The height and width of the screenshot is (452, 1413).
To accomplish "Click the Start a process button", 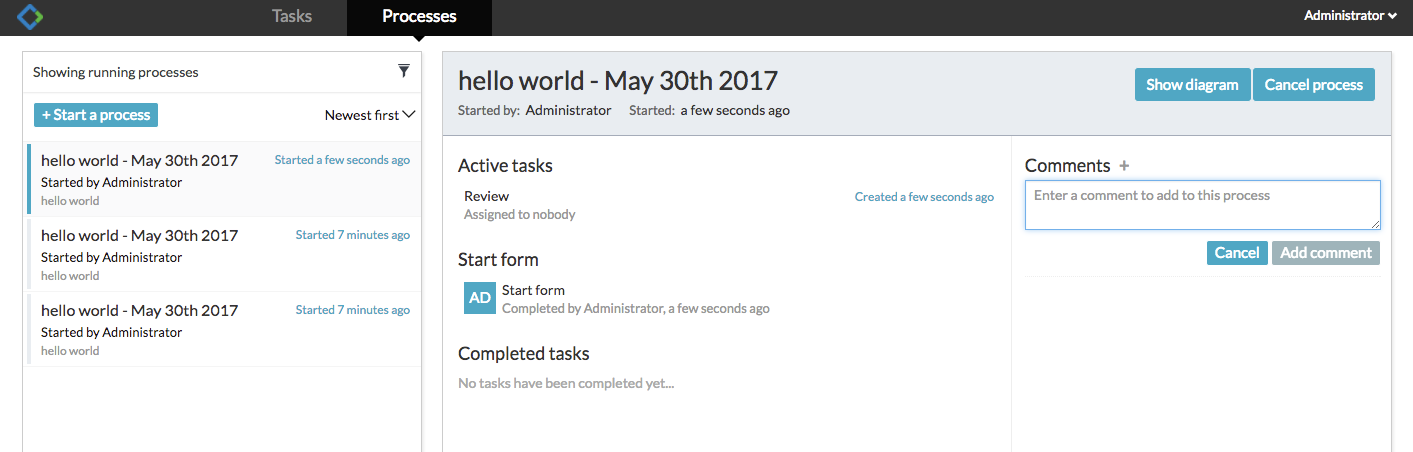I will pos(96,115).
